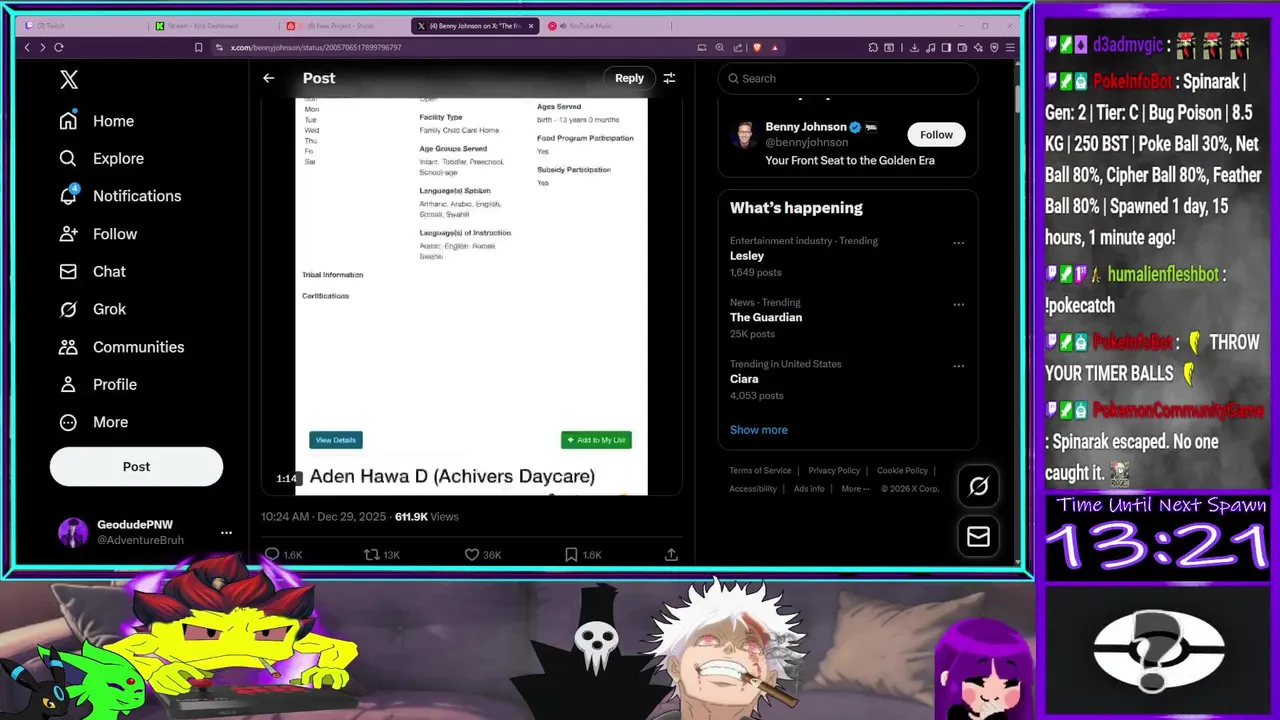
Task: Click the X logo in the sidebar
Action: (69, 80)
